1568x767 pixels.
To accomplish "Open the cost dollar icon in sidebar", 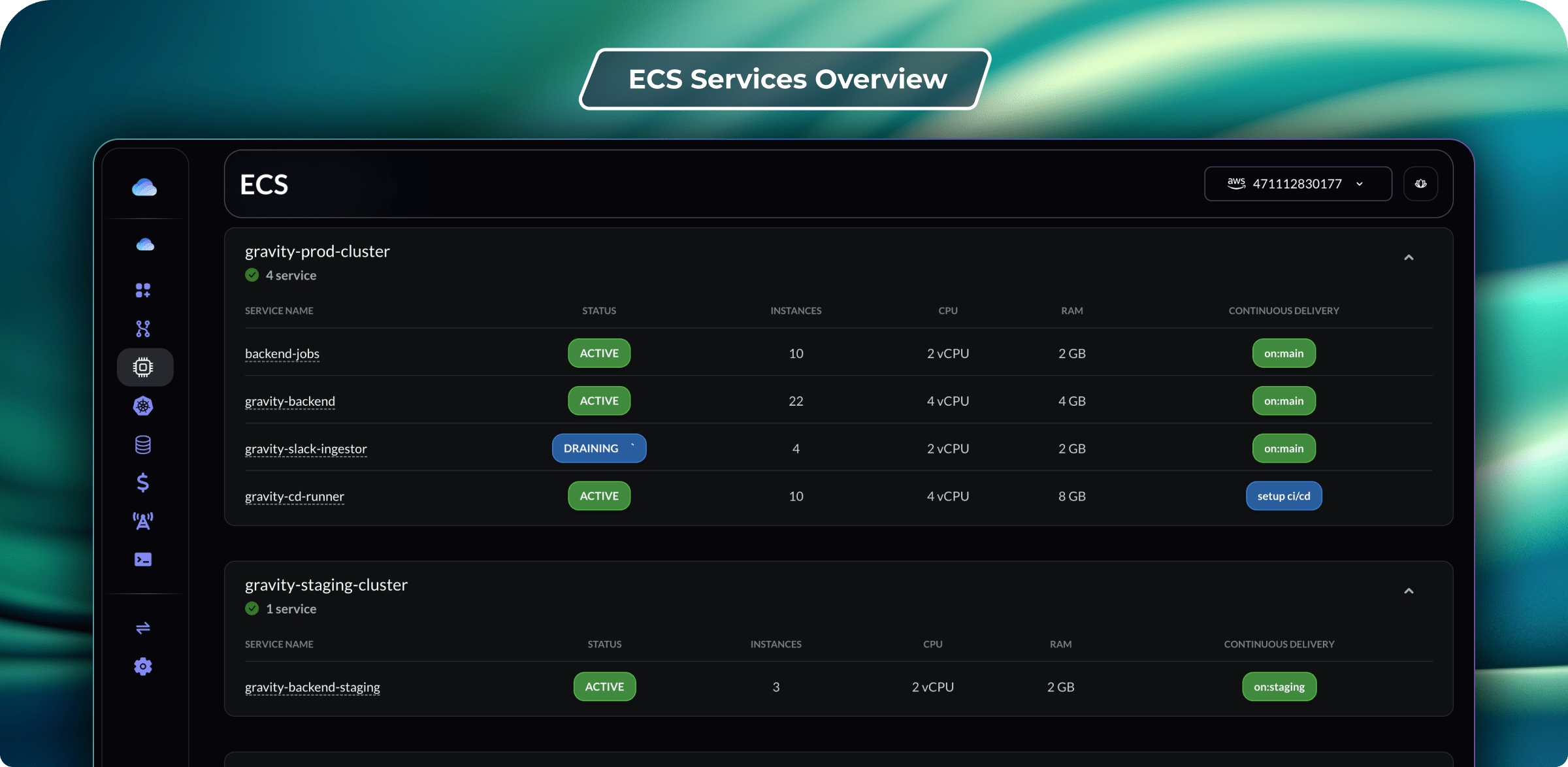I will tap(143, 483).
